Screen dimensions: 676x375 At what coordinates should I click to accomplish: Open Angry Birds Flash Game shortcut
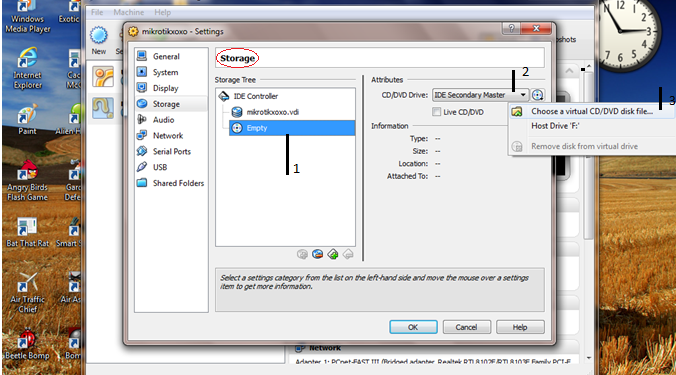tap(27, 181)
